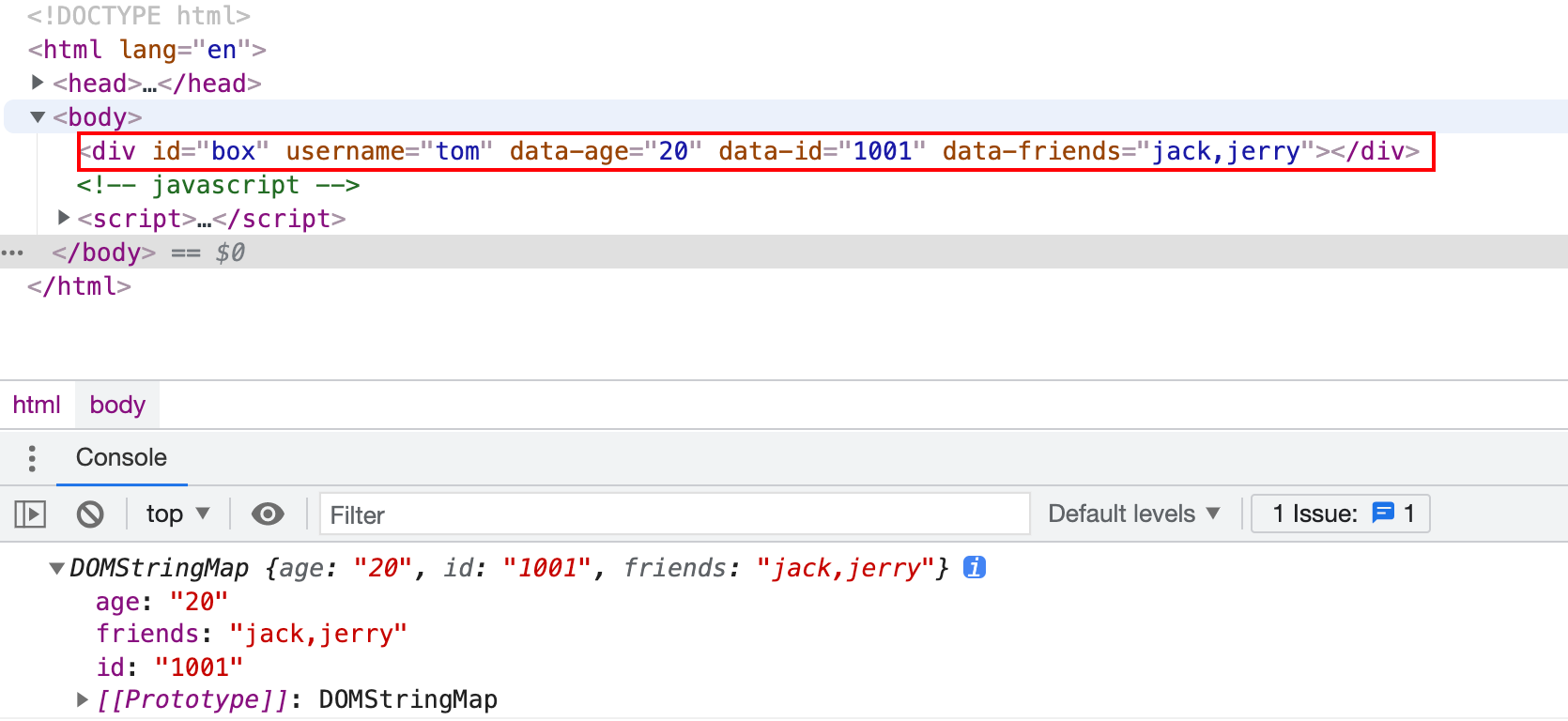Collapse the DOMStringMap object
The image size is (1568, 721).
56,568
